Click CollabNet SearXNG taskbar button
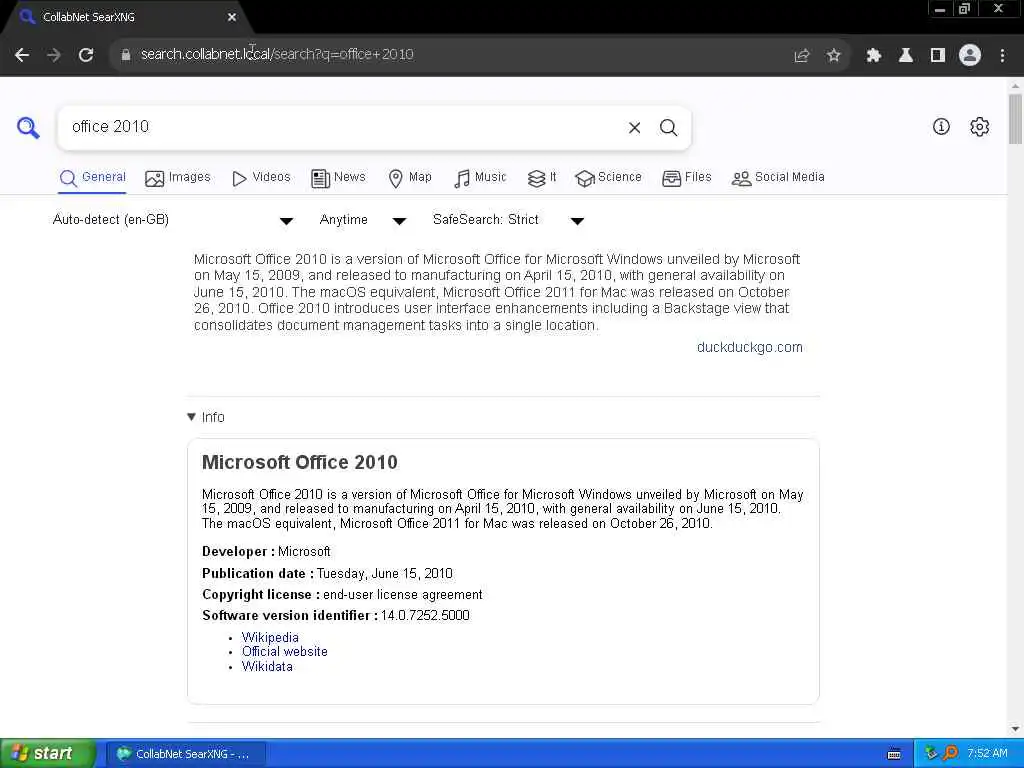The width and height of the screenshot is (1024, 768). pyautogui.click(x=185, y=754)
